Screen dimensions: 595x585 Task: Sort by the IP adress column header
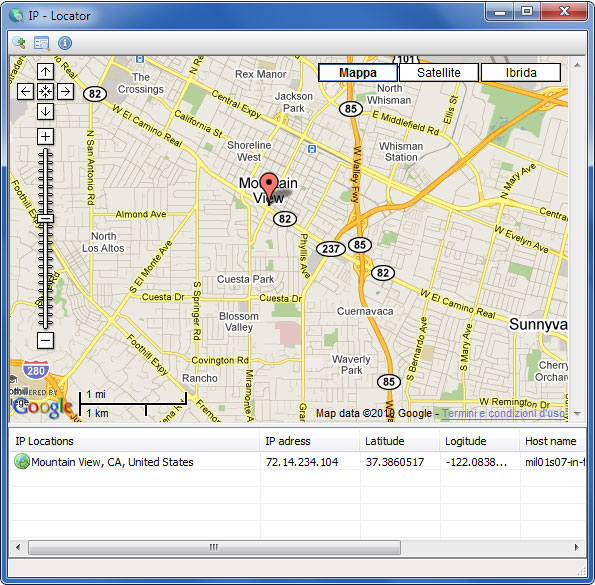click(310, 441)
